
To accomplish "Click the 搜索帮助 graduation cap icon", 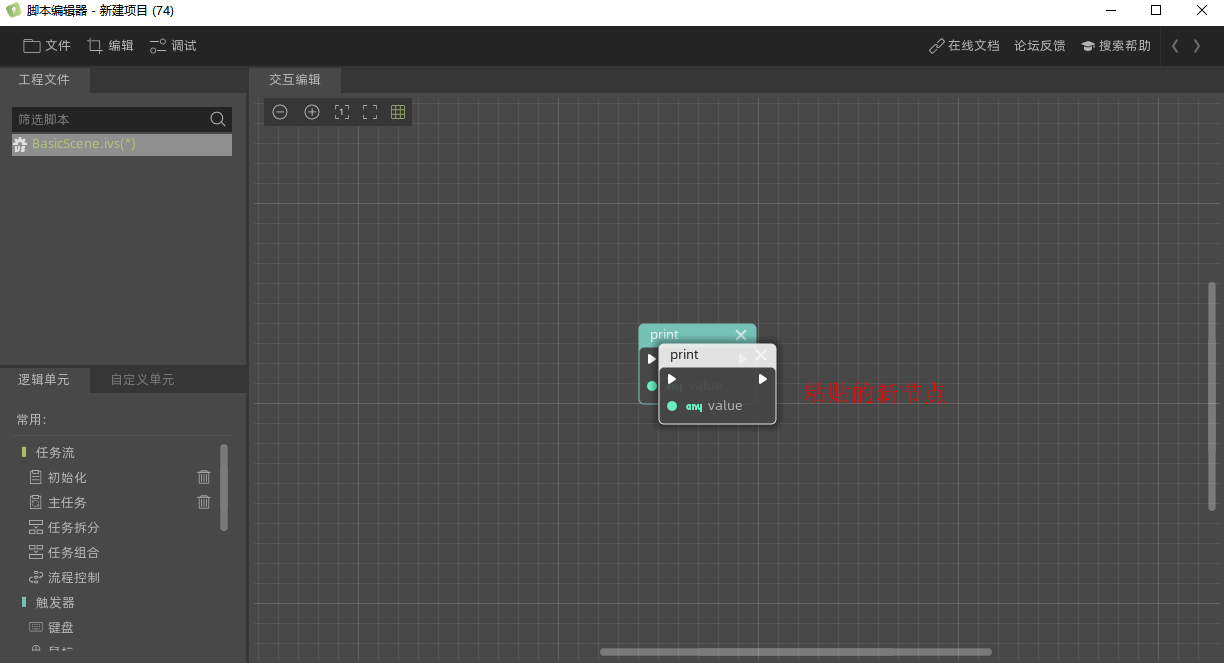I will 1088,46.
